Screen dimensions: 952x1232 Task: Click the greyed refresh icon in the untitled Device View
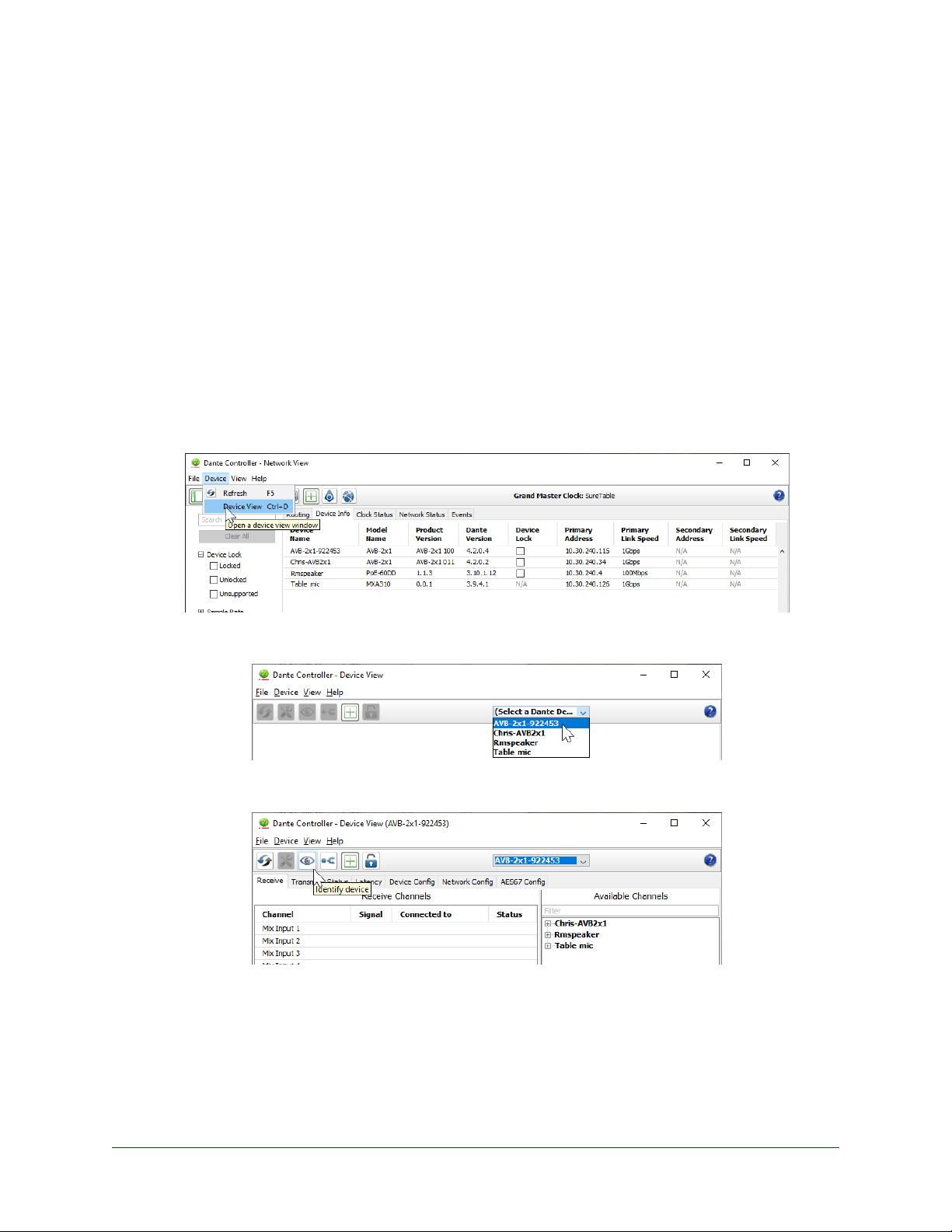265,712
